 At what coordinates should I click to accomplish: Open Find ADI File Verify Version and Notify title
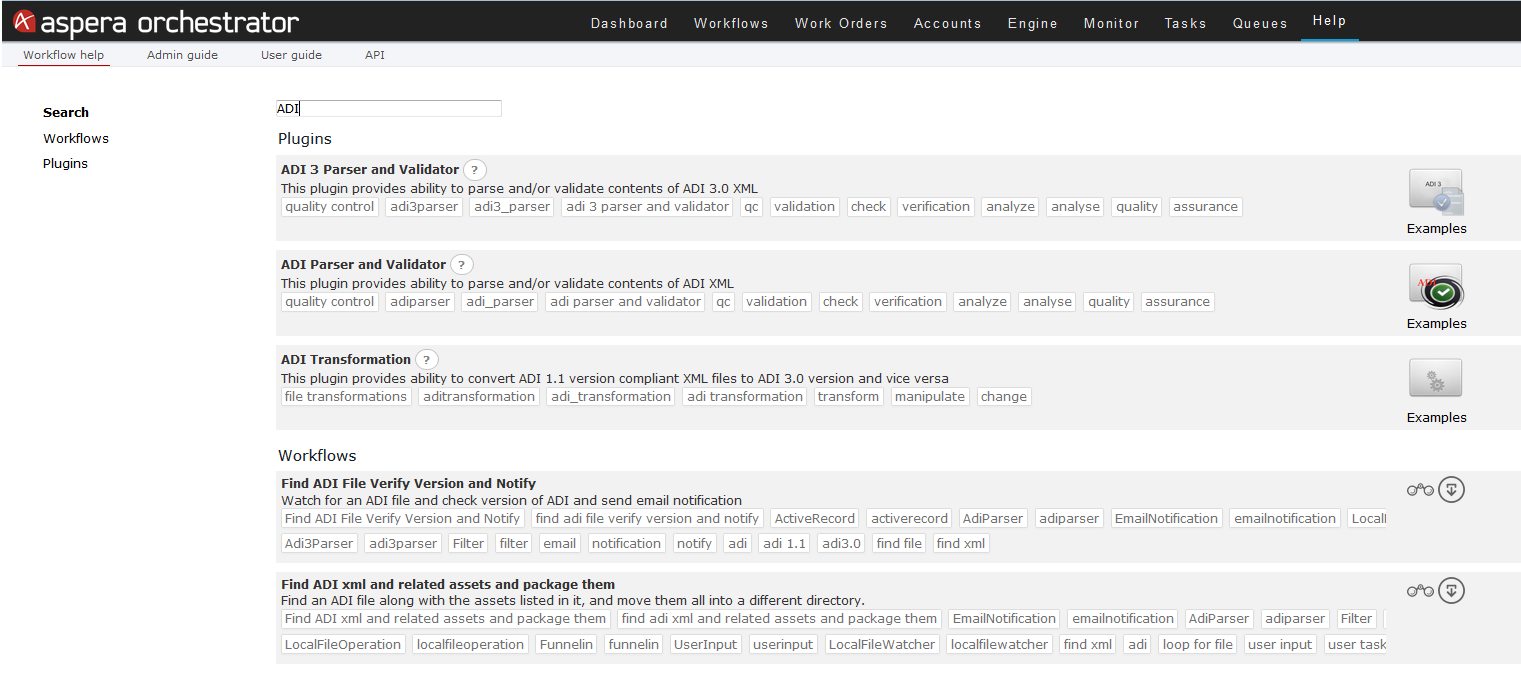coord(408,484)
